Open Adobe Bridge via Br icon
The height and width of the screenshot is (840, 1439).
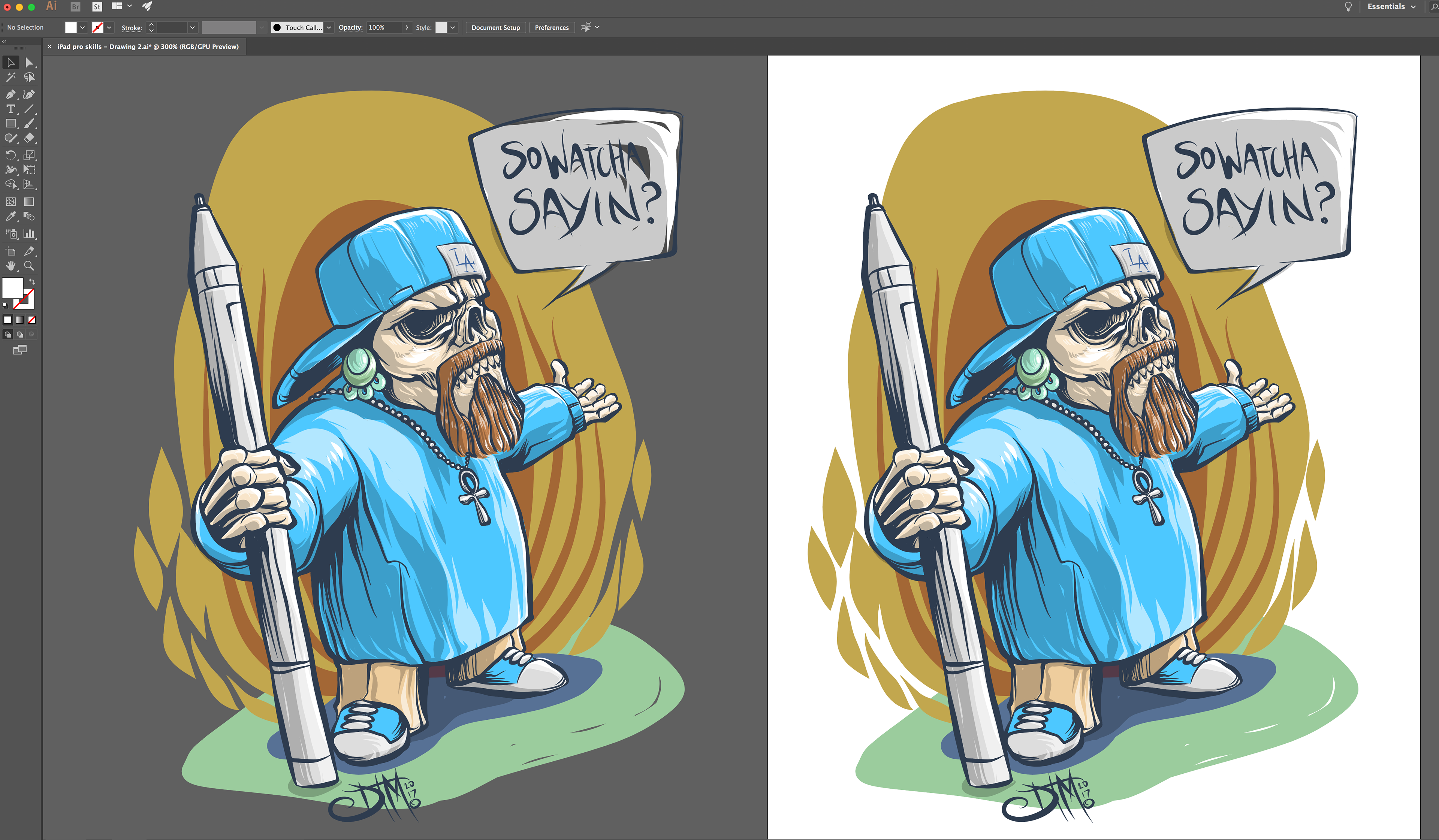[x=75, y=7]
